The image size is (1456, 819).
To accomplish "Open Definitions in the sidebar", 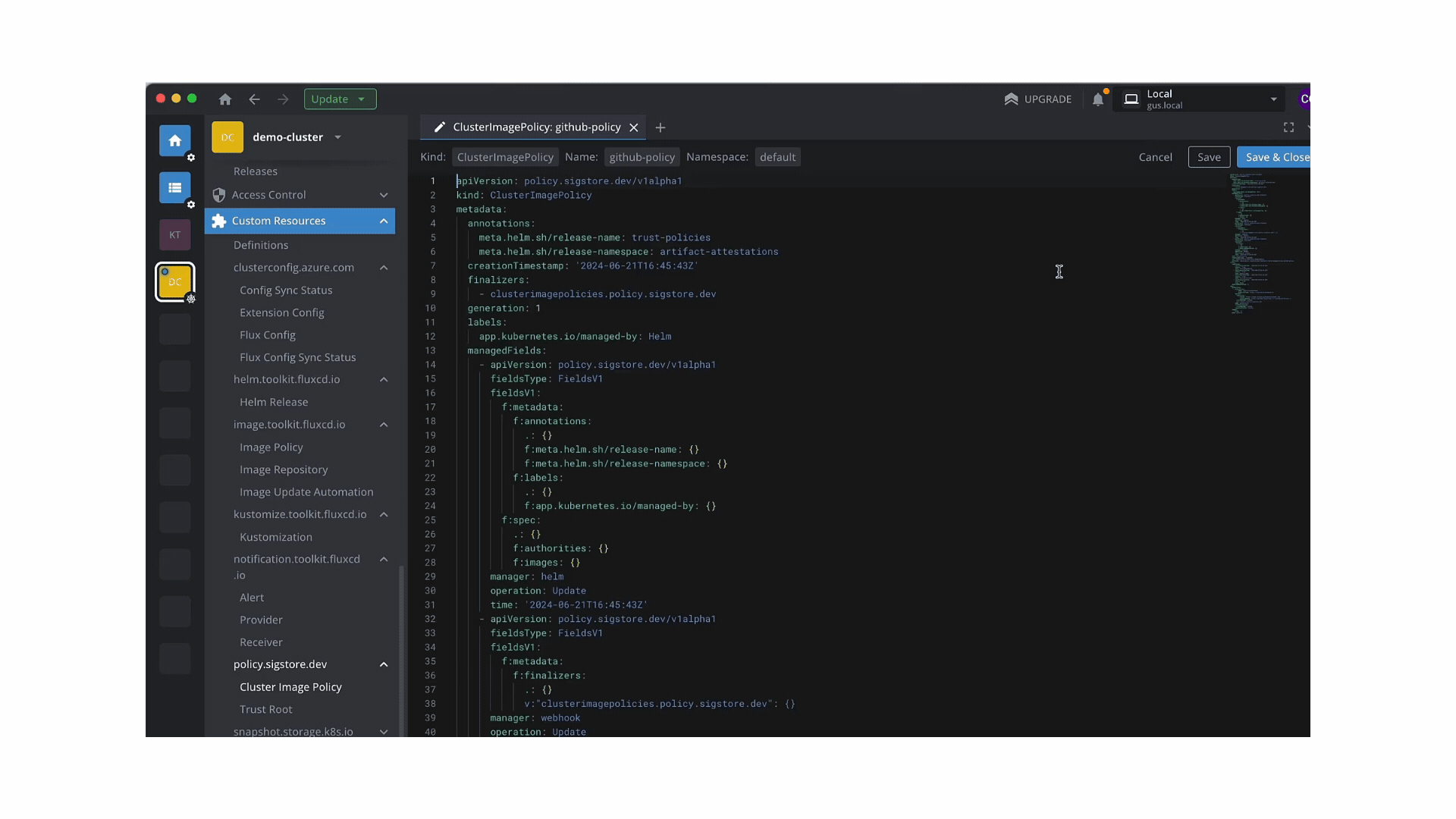I will click(261, 245).
